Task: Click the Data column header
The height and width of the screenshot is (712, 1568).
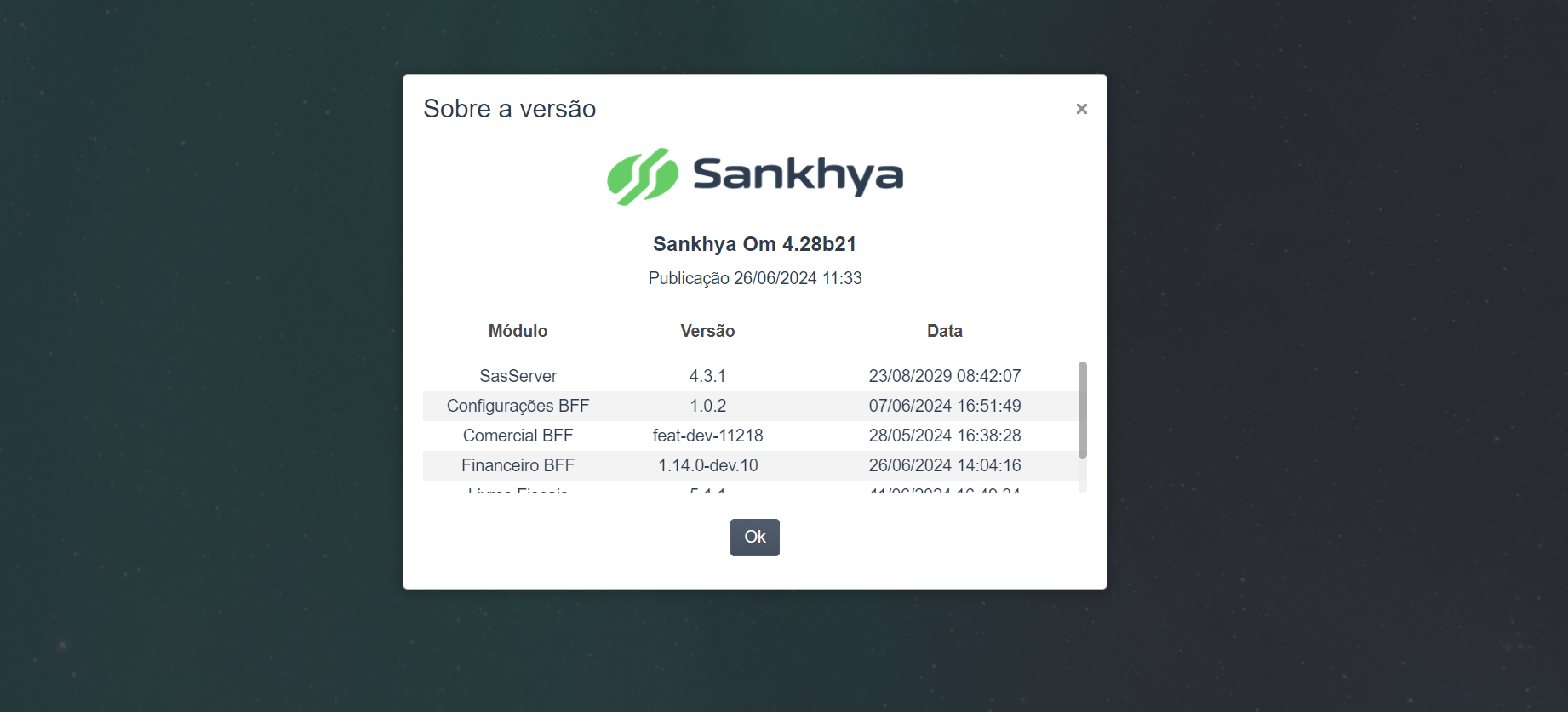Action: pyautogui.click(x=944, y=330)
